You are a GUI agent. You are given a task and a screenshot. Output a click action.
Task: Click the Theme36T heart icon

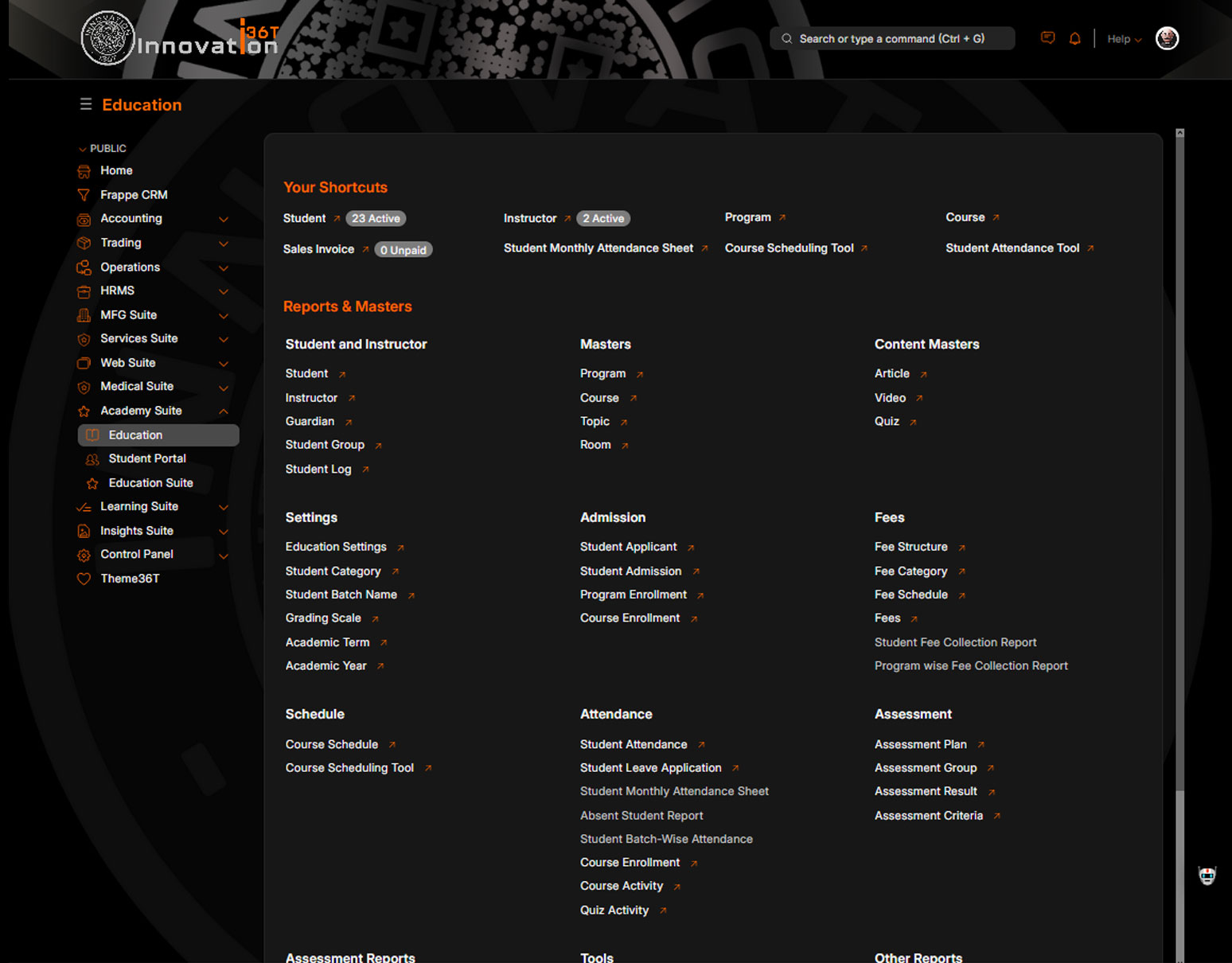(x=84, y=579)
